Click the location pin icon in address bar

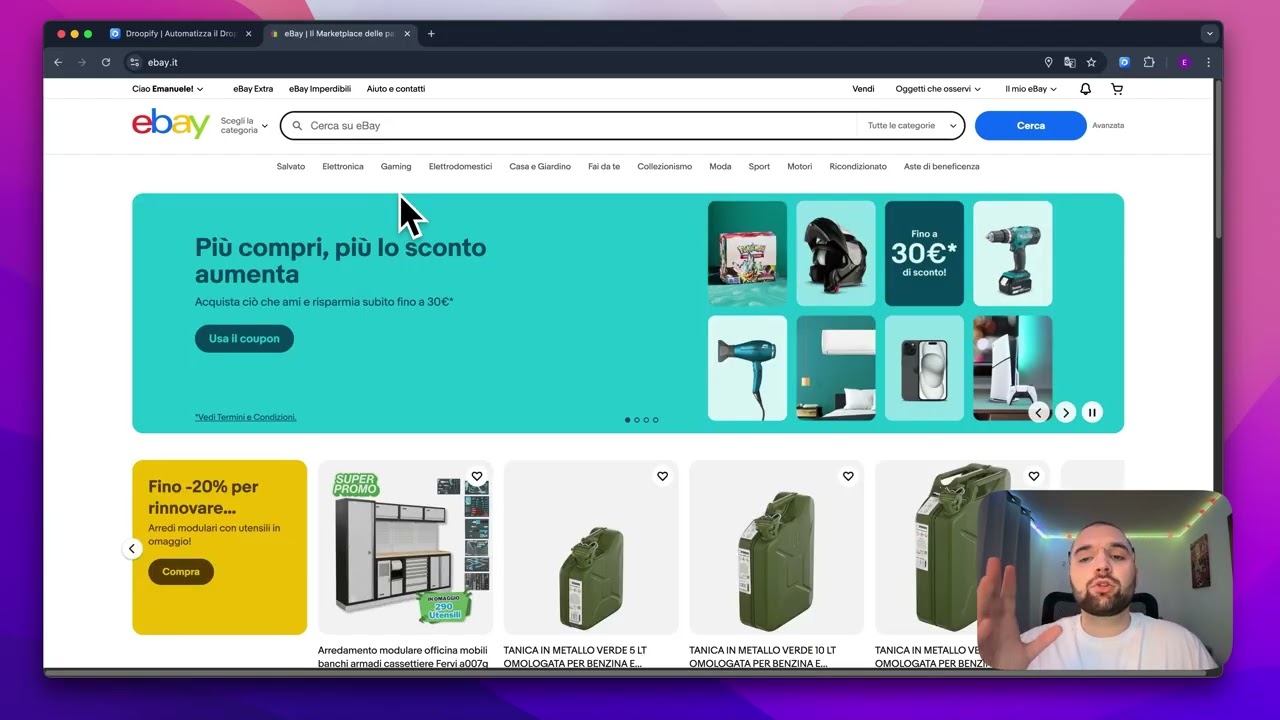click(x=1048, y=62)
